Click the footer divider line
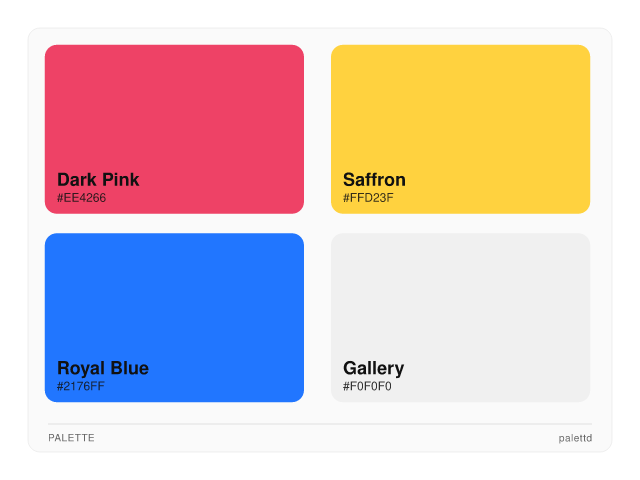640x480 pixels. pyautogui.click(x=320, y=424)
